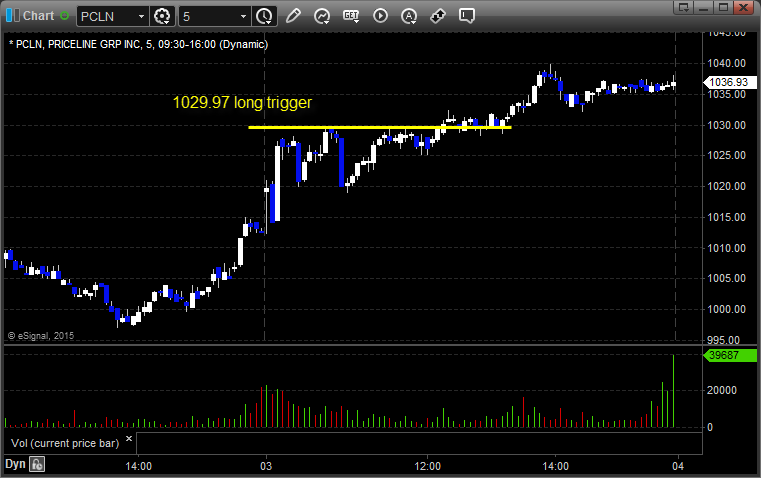Viewport: 761px width, 478px height.
Task: Click the 1040.00 price axis label
Action: (727, 63)
